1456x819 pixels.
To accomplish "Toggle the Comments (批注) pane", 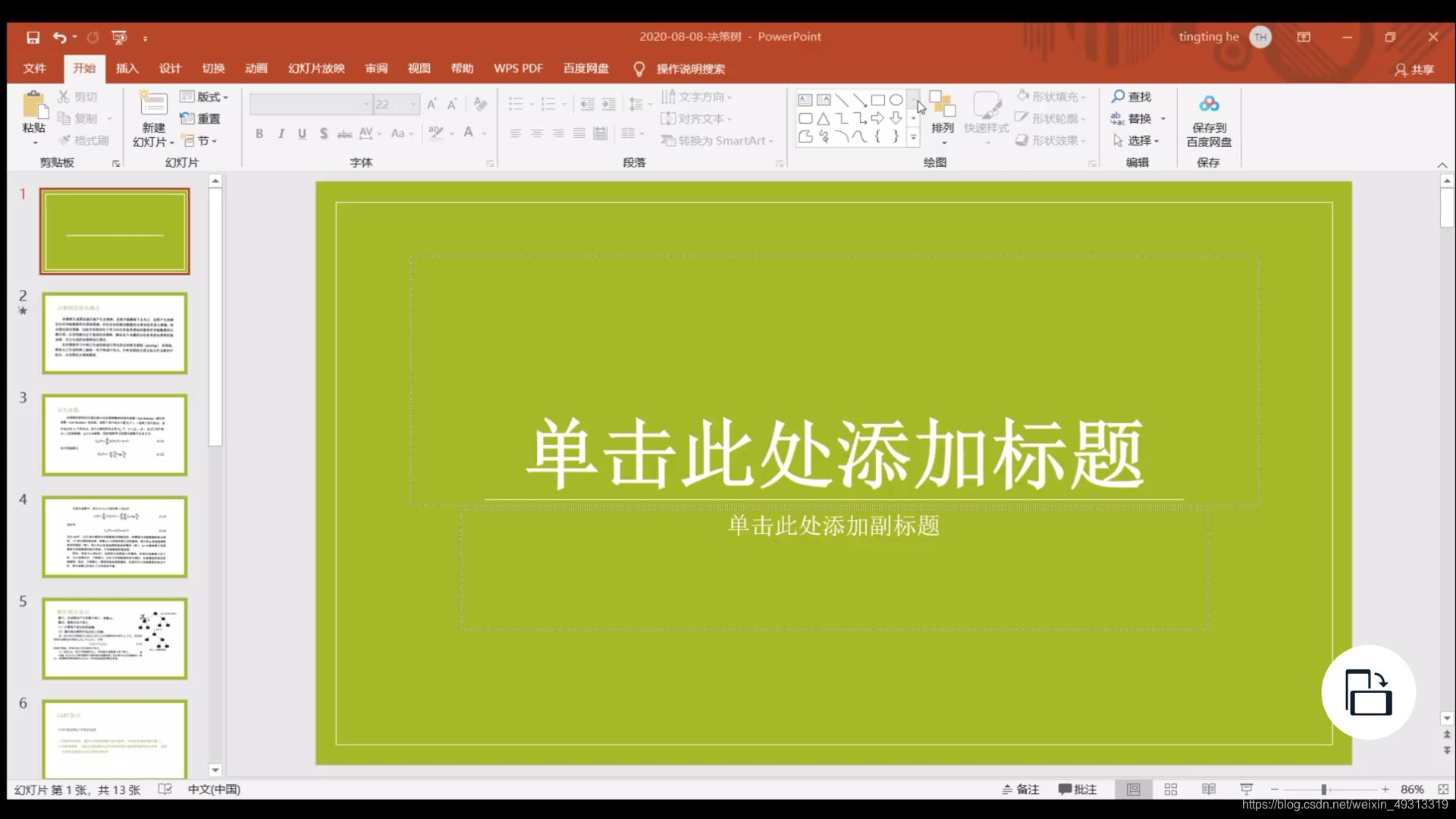I will coord(1078,789).
